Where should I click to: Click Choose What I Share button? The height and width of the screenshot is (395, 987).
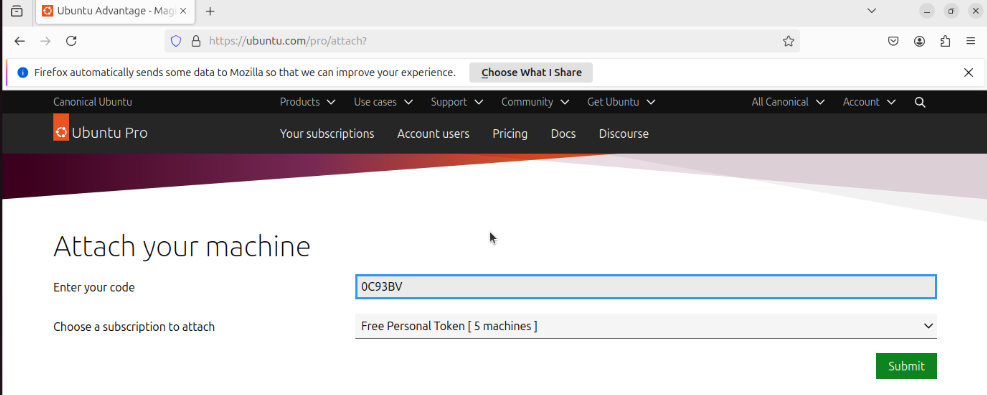click(531, 72)
